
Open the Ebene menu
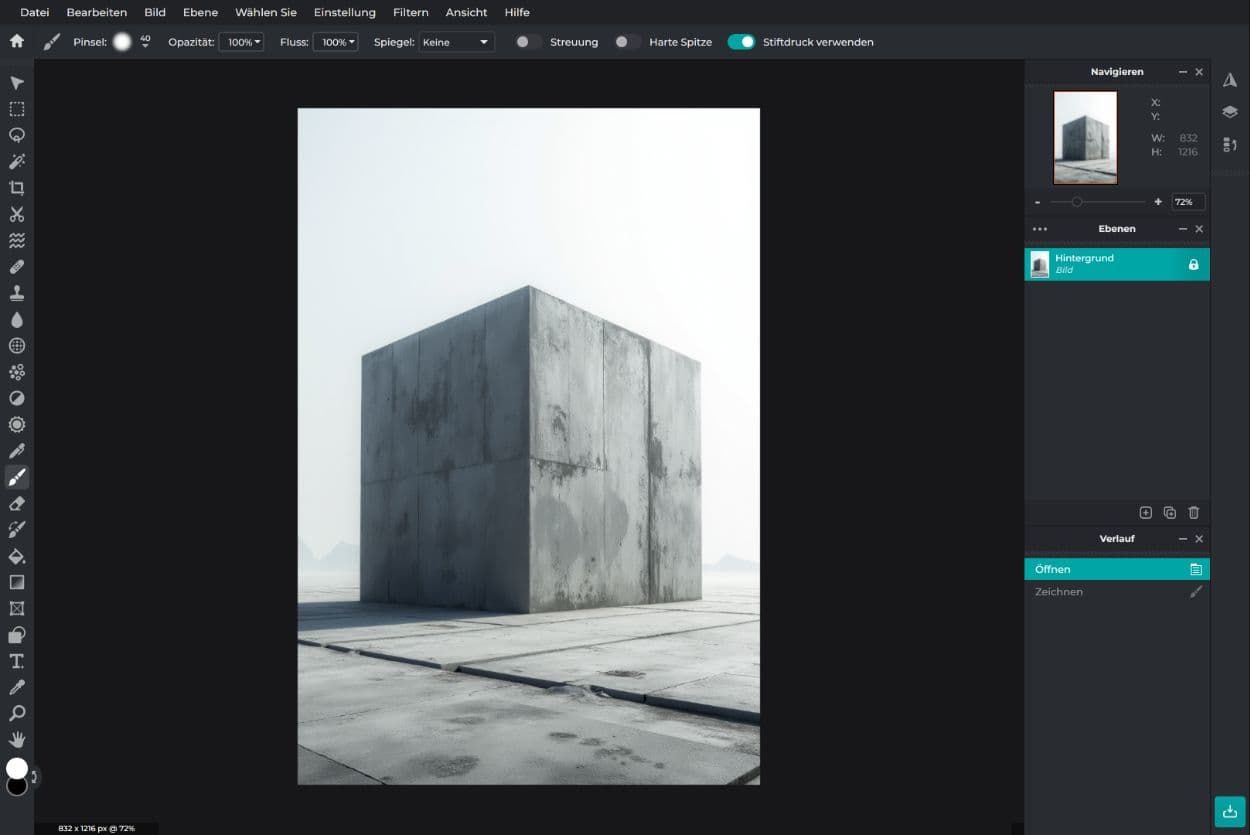click(200, 12)
